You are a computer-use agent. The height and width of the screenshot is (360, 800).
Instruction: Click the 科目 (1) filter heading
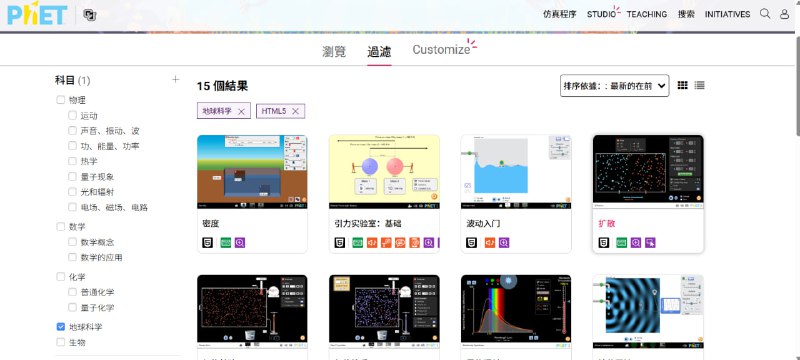click(72, 80)
